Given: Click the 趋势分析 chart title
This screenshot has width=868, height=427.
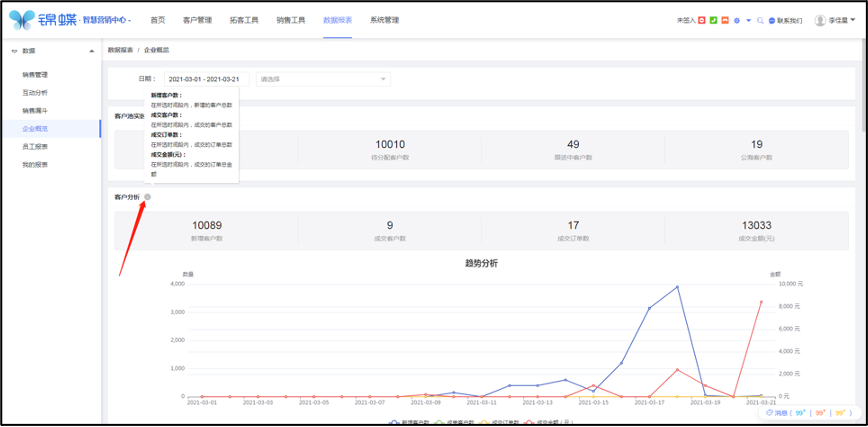Looking at the screenshot, I should (481, 264).
